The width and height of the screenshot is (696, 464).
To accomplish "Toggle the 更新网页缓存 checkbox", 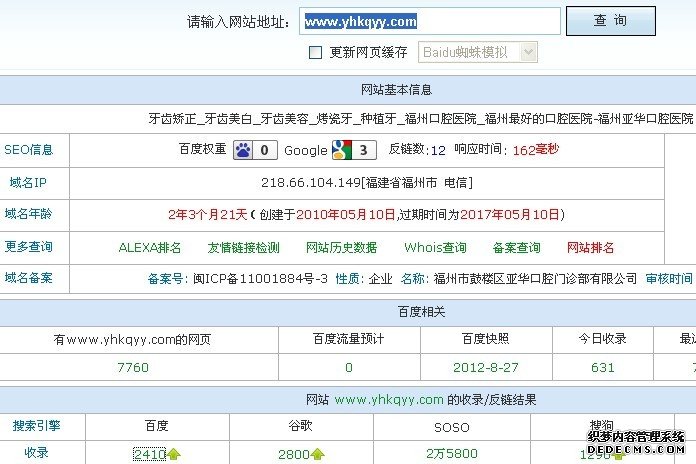I will pyautogui.click(x=315, y=52).
